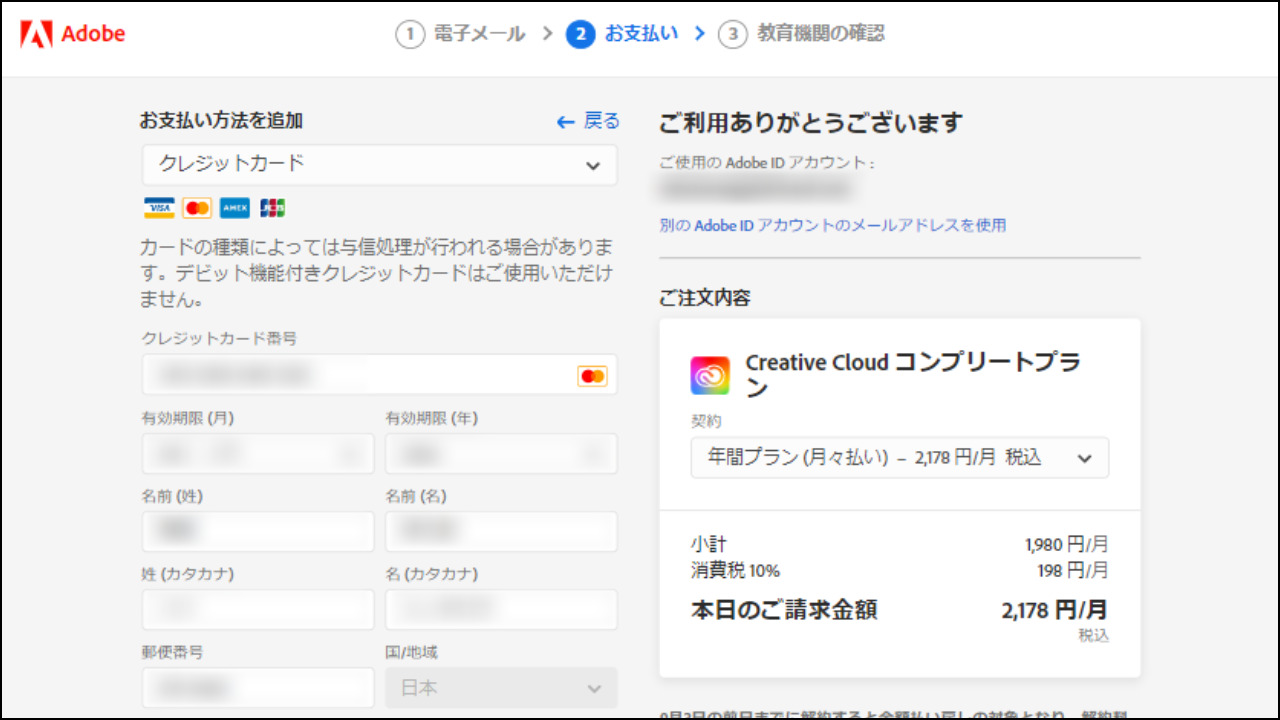Click the Visa card icon

tap(158, 208)
